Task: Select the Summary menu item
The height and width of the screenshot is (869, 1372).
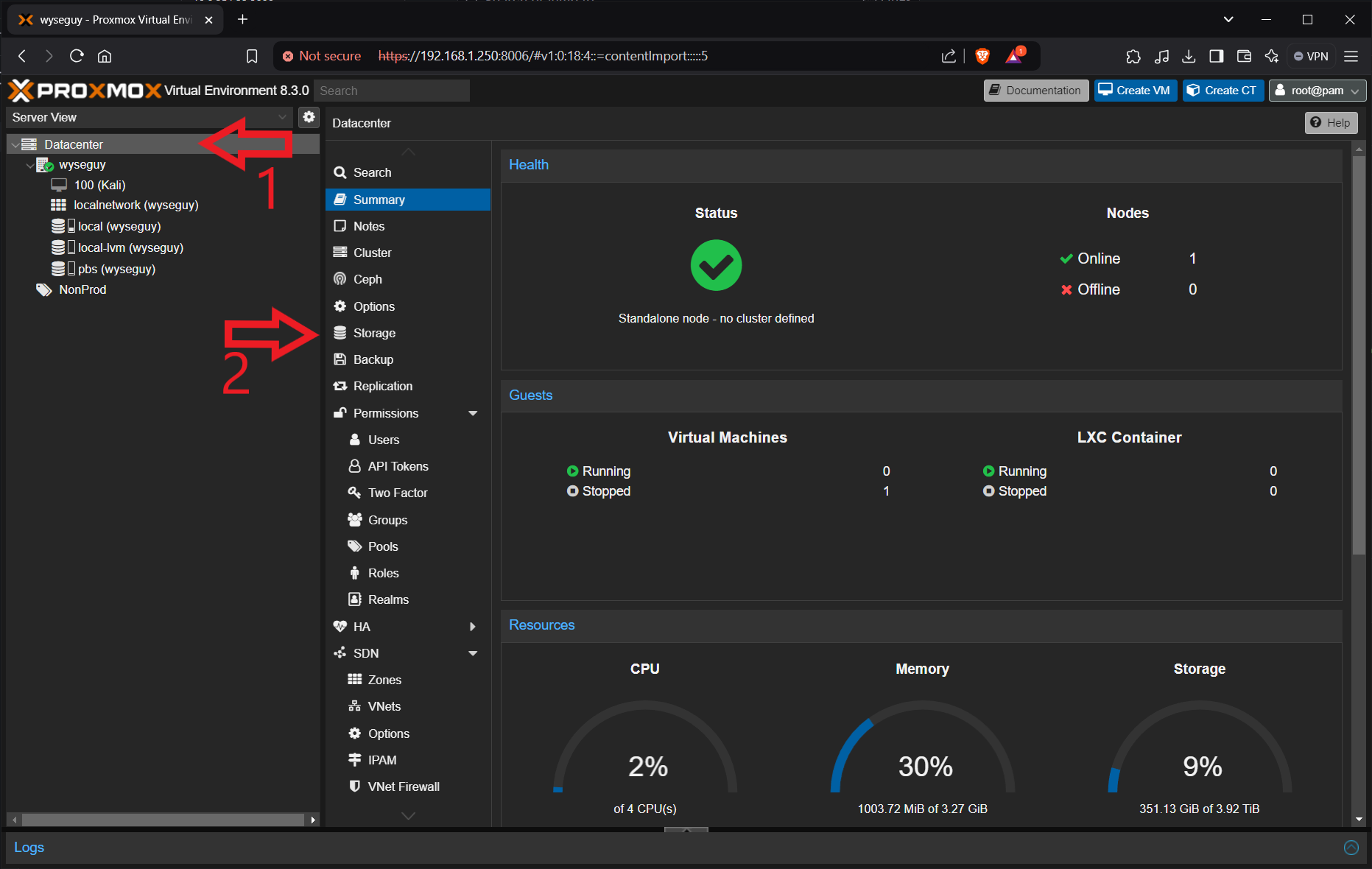Action: [408, 200]
